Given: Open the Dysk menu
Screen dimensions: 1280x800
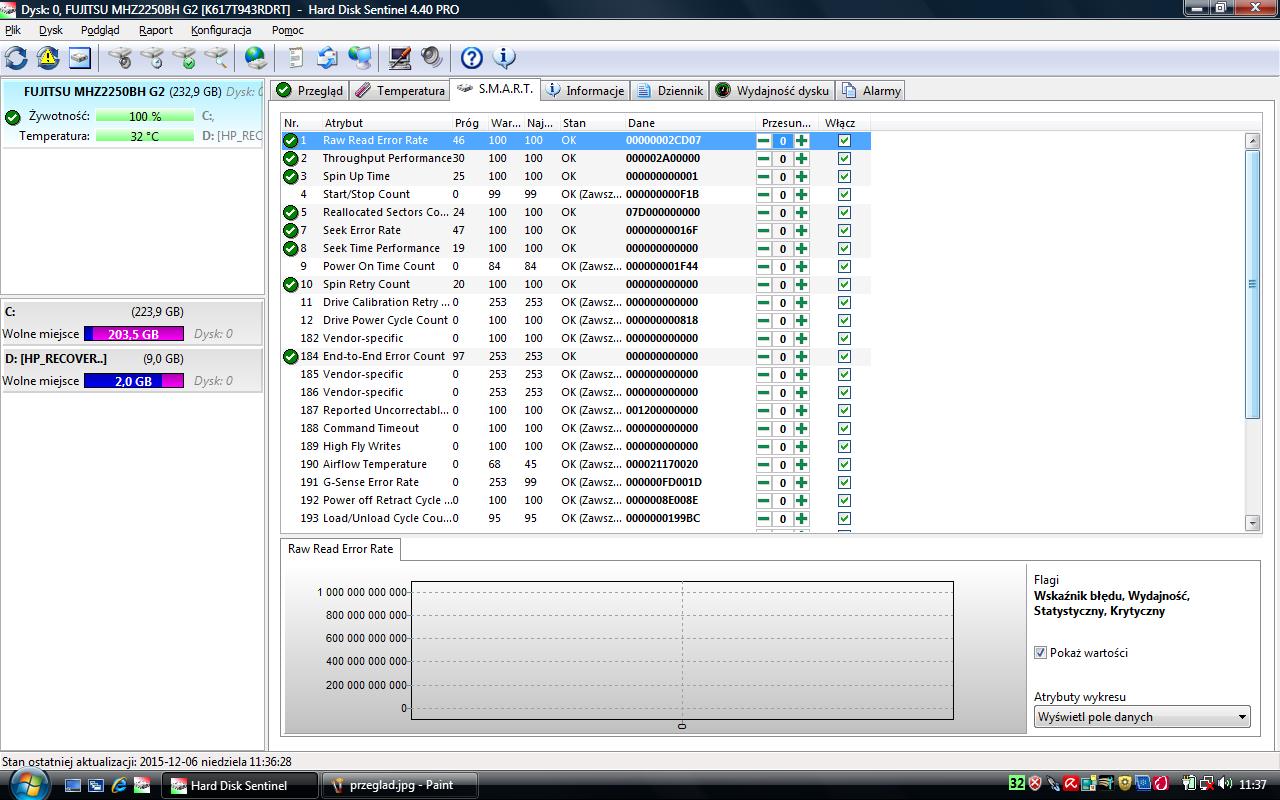Looking at the screenshot, I should (51, 30).
